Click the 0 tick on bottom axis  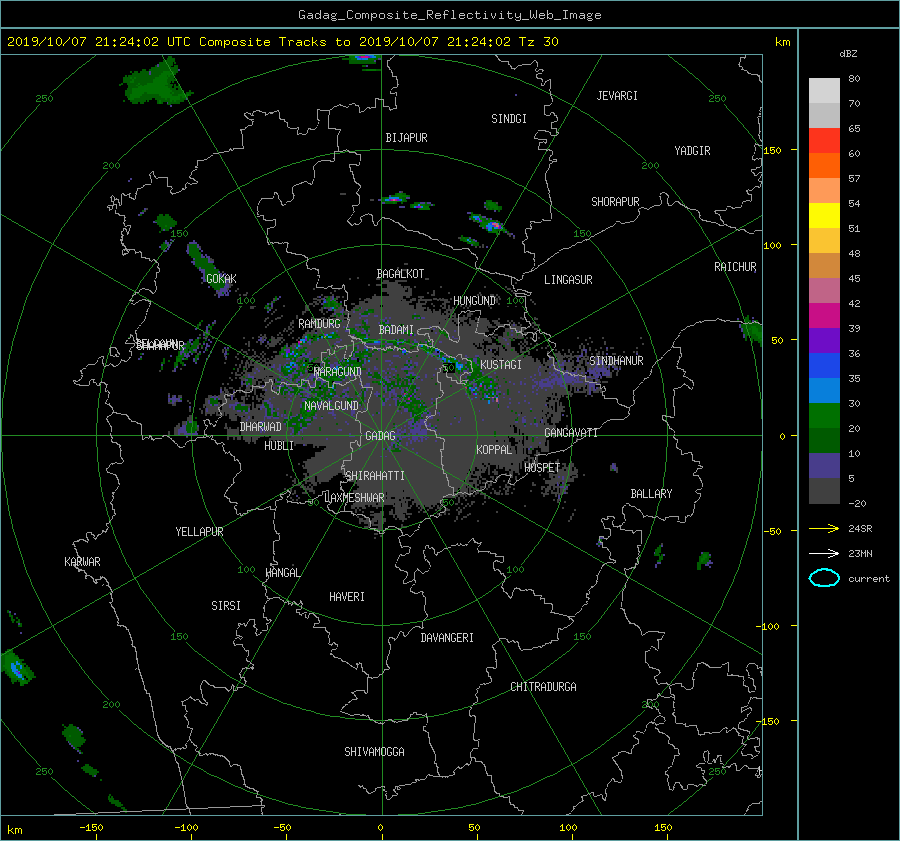(380, 828)
